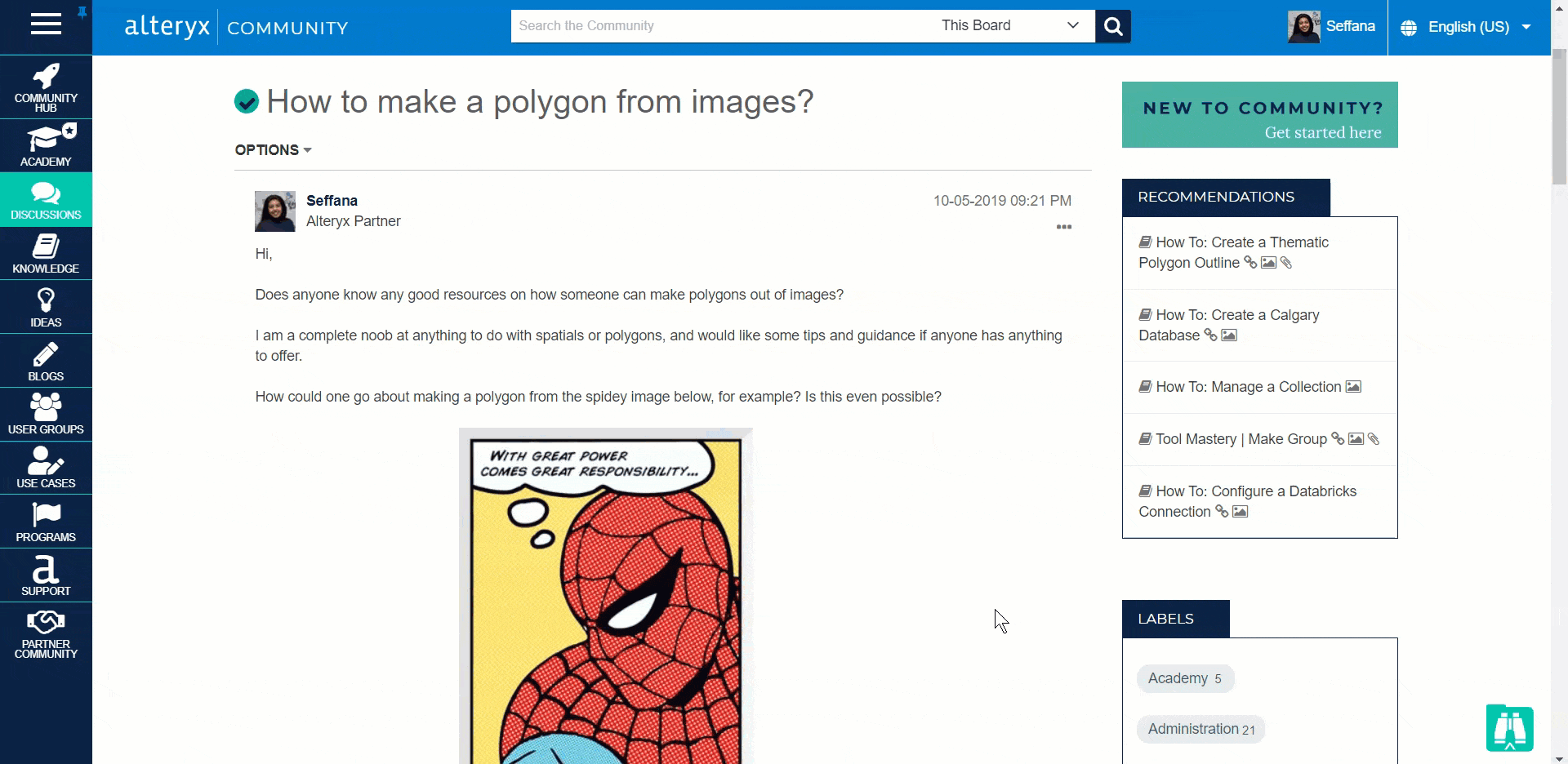Click the search magnifier button
Viewport: 1568px width, 764px height.
tap(1113, 26)
